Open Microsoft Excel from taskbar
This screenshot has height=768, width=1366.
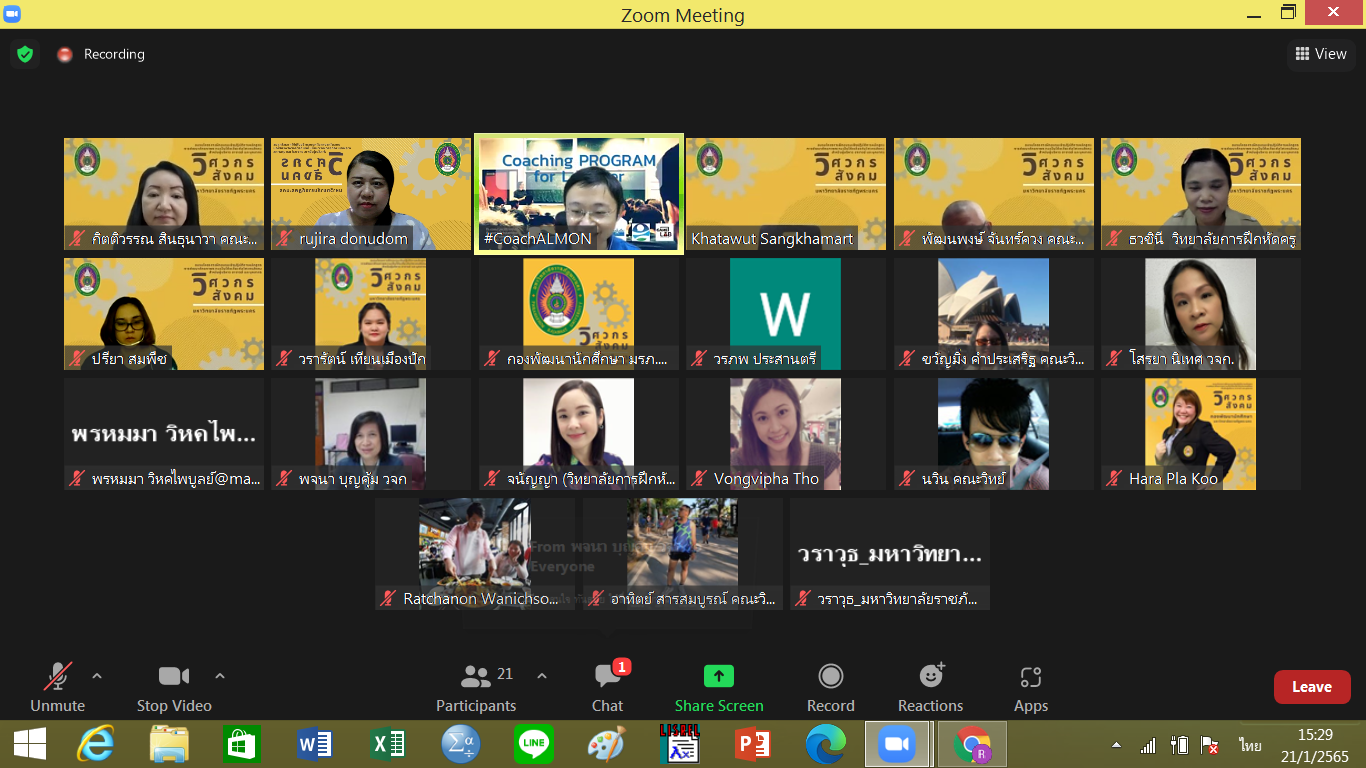pos(388,744)
